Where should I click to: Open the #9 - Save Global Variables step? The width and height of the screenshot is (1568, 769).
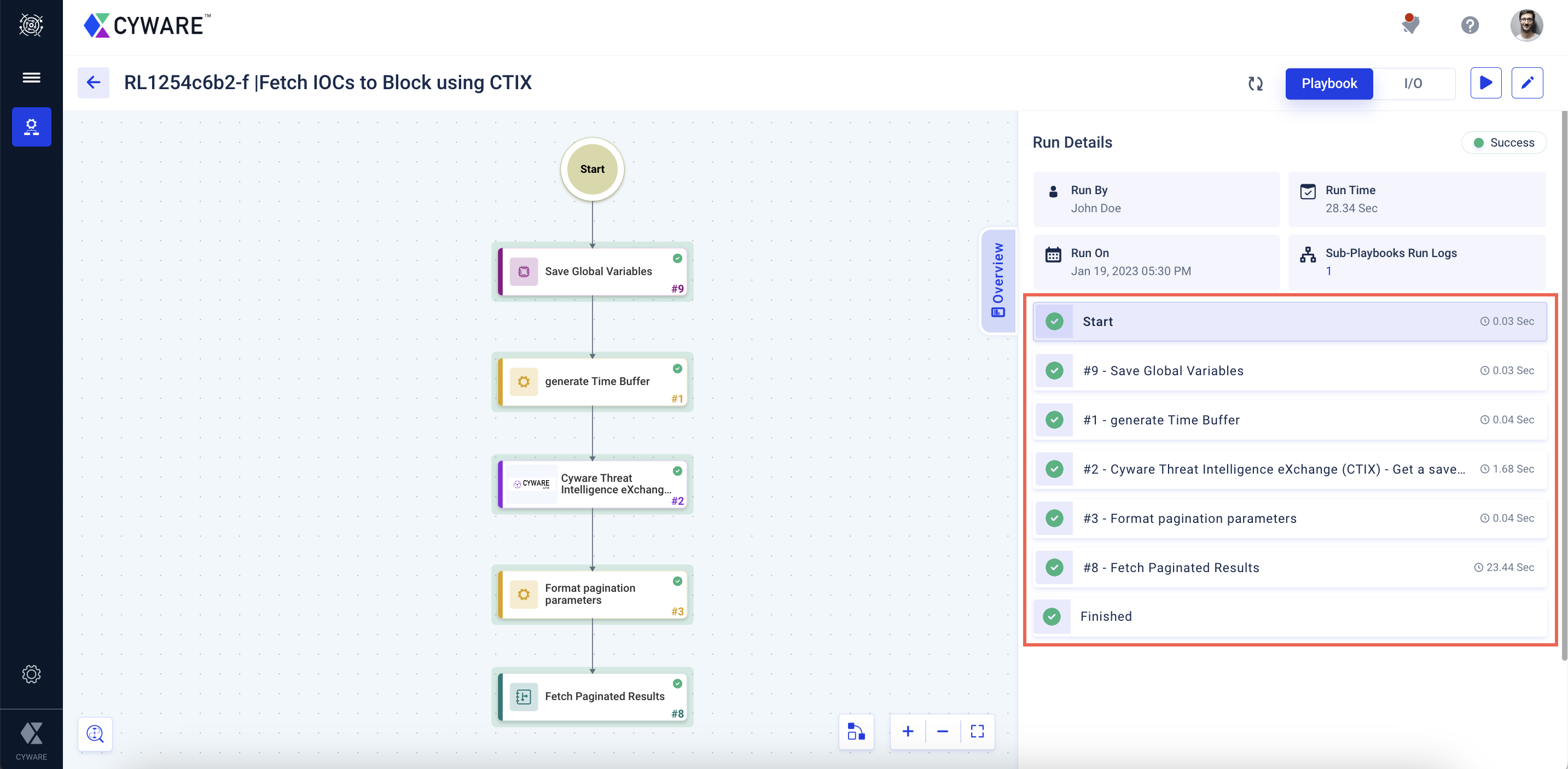pos(1290,370)
